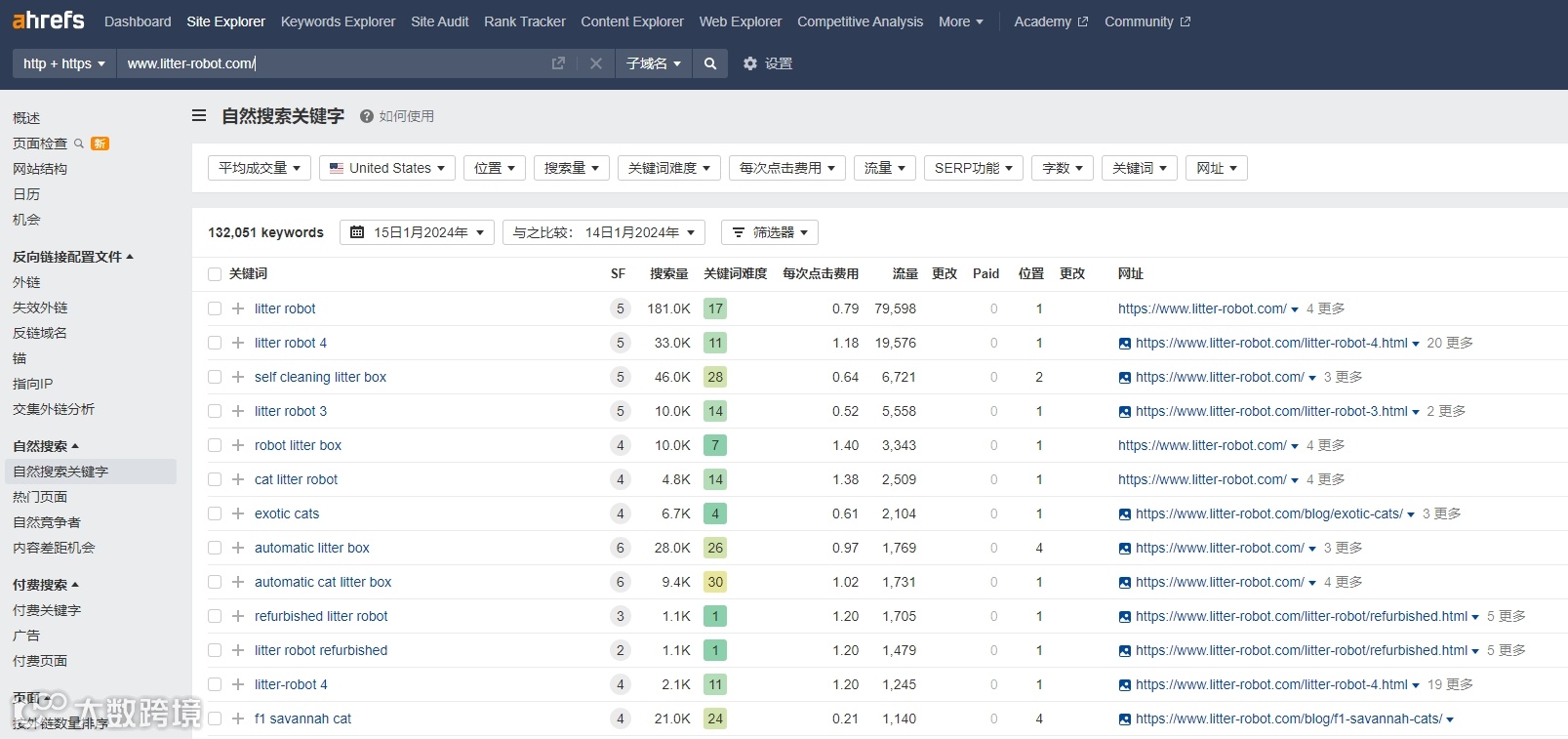Open the United States country dropdown
This screenshot has width=1568, height=739.
387,168
